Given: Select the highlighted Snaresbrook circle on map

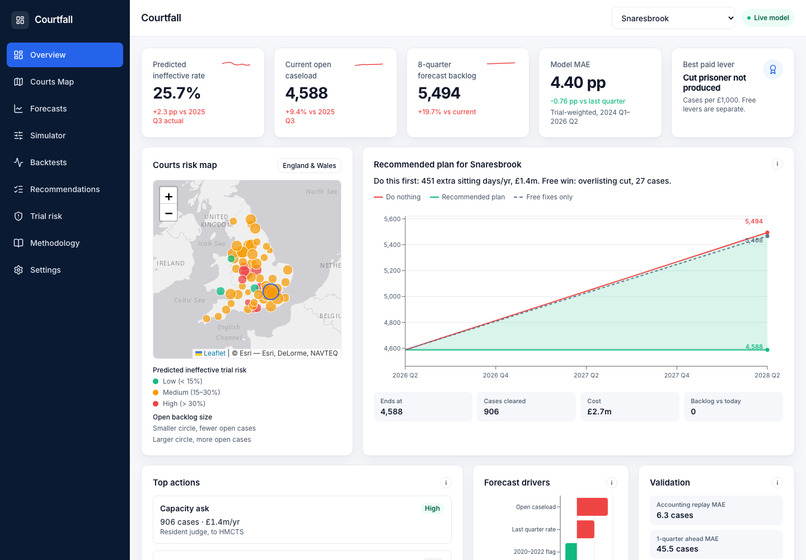Looking at the screenshot, I should coord(271,292).
